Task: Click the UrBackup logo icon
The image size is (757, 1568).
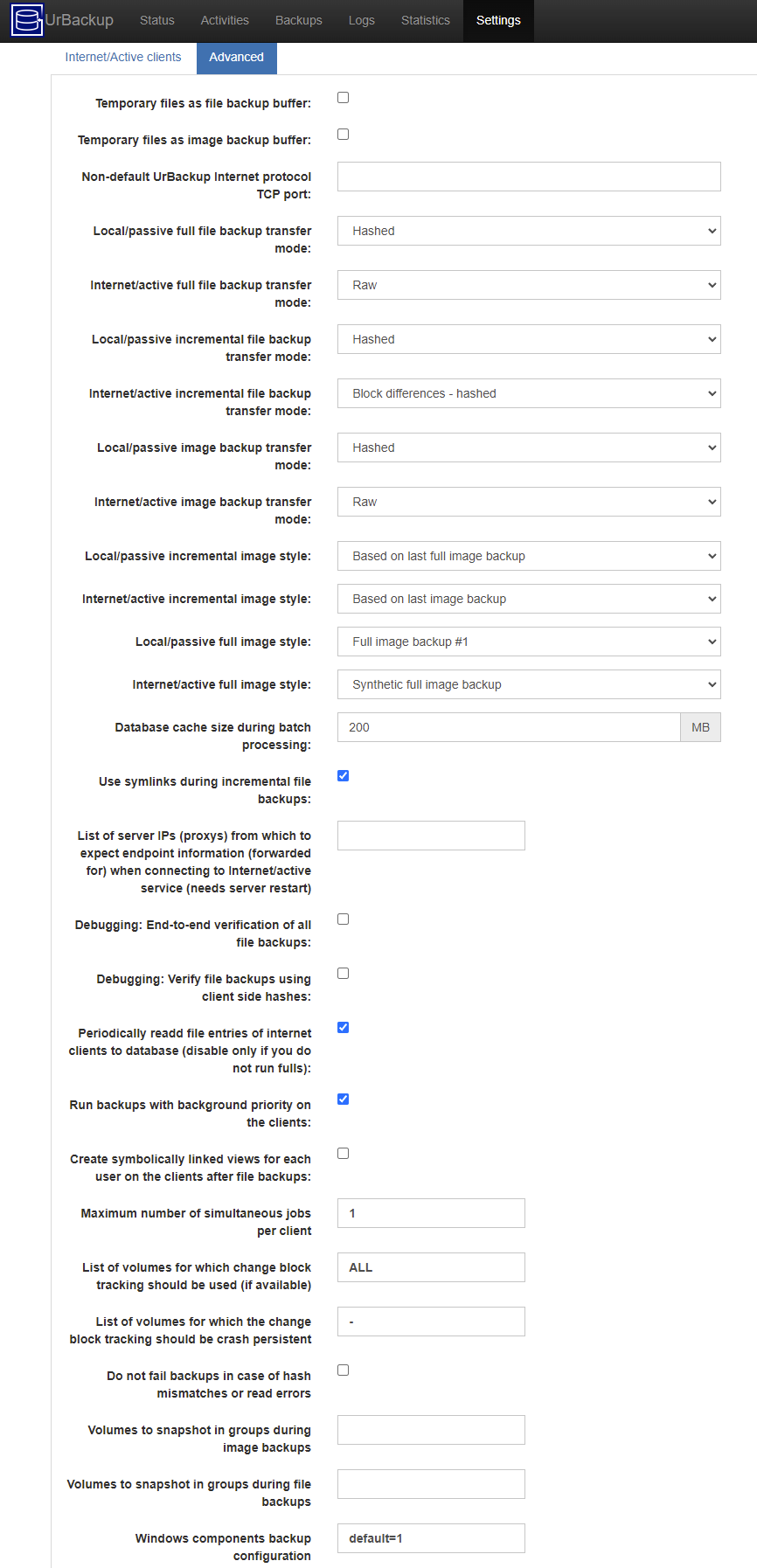Action: coord(26,20)
